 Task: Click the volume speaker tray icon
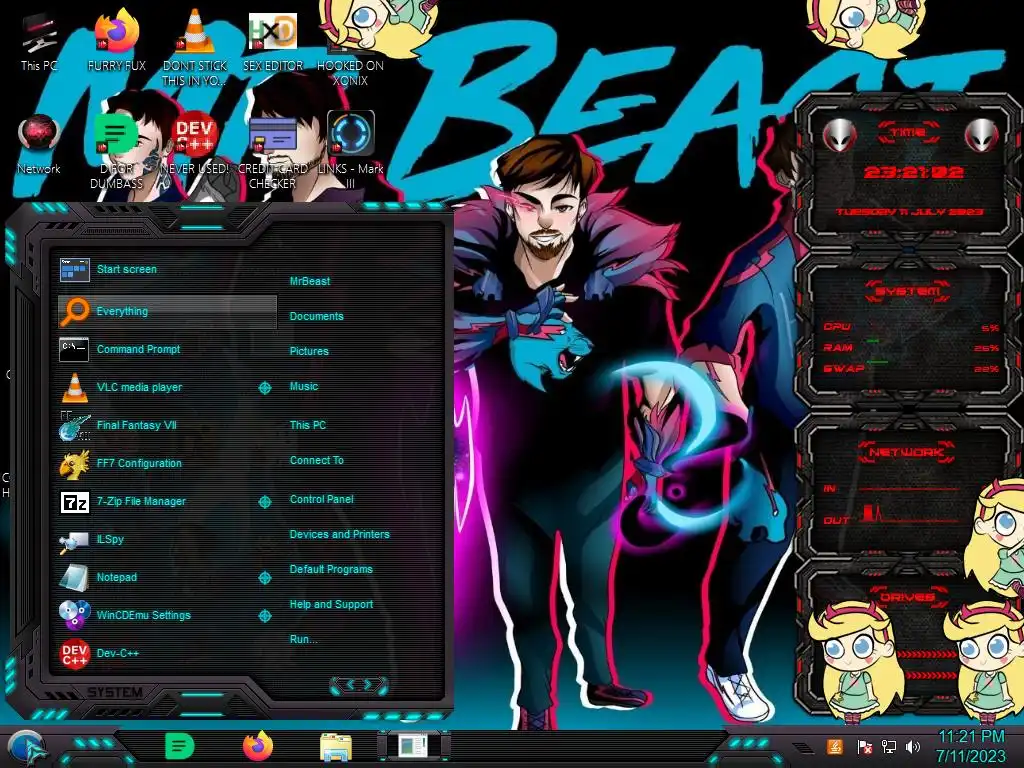[x=913, y=746]
